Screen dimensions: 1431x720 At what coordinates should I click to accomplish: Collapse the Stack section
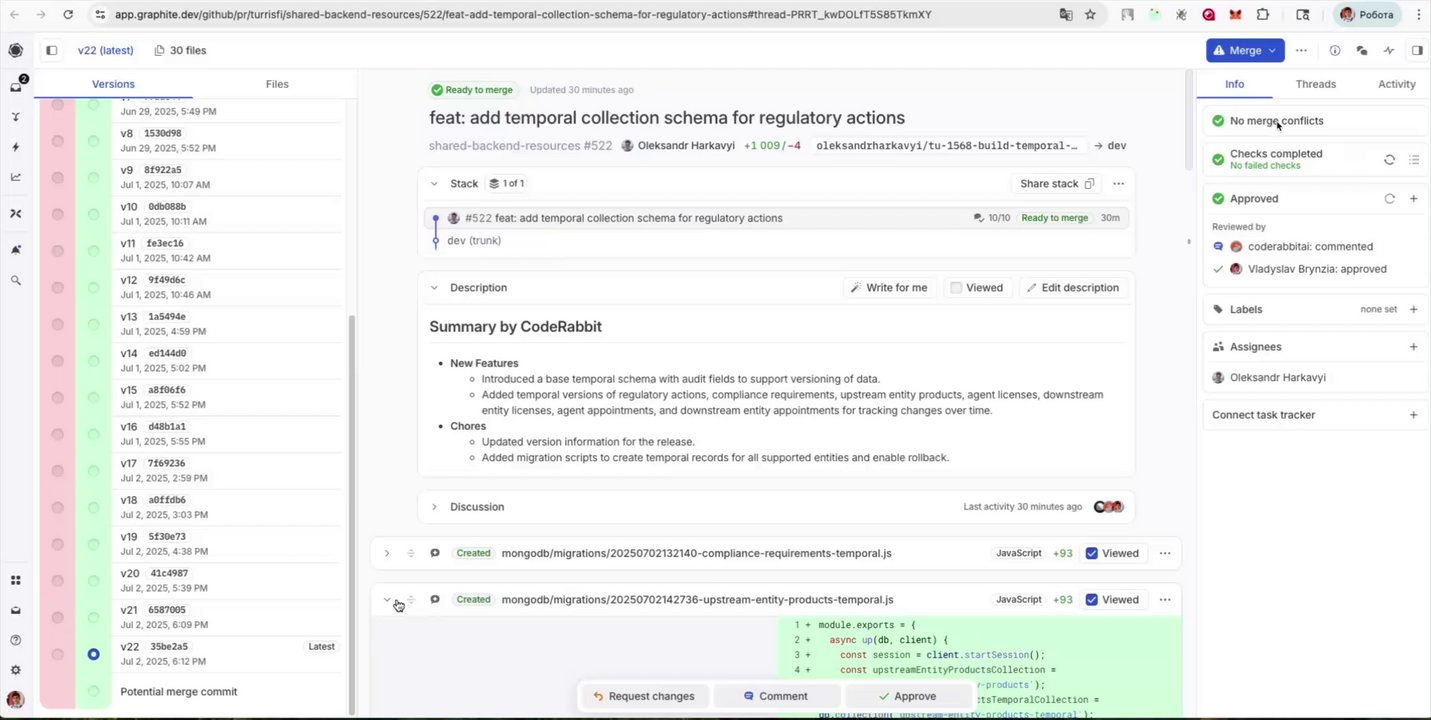point(434,184)
